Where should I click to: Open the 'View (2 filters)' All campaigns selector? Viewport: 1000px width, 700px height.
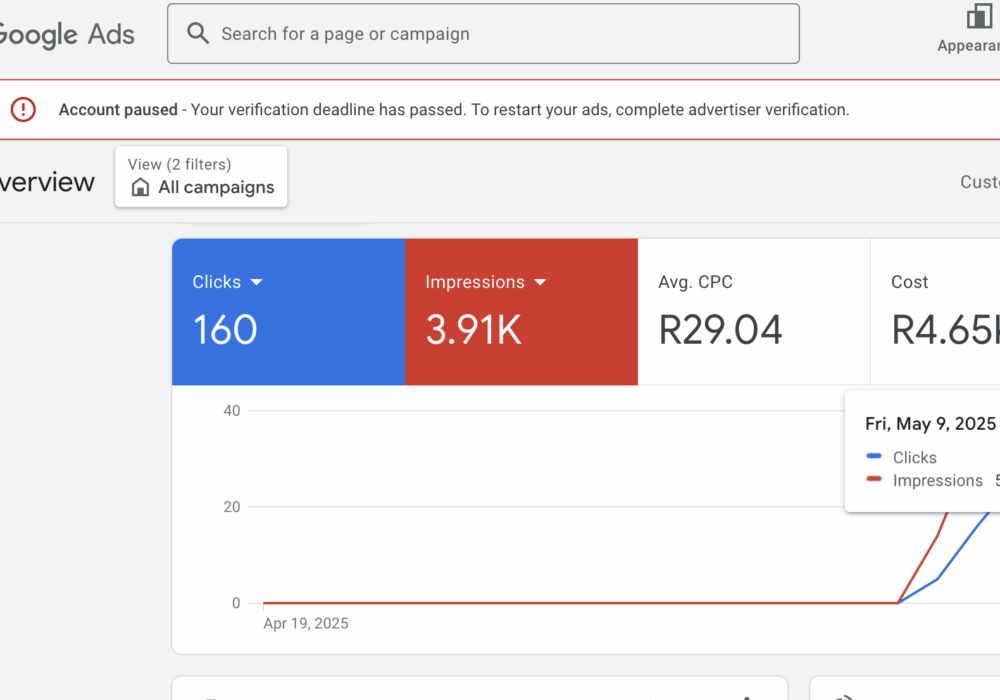[201, 177]
